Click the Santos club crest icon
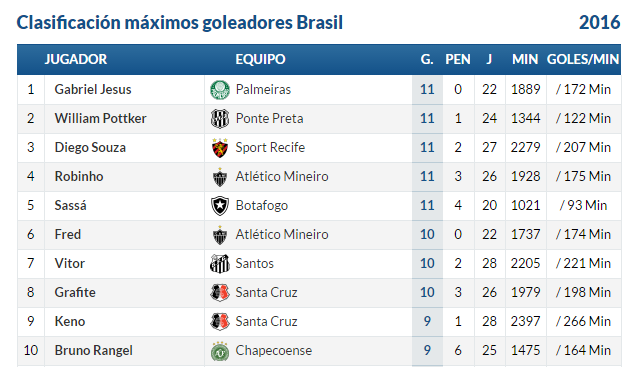The image size is (638, 367). click(x=220, y=264)
